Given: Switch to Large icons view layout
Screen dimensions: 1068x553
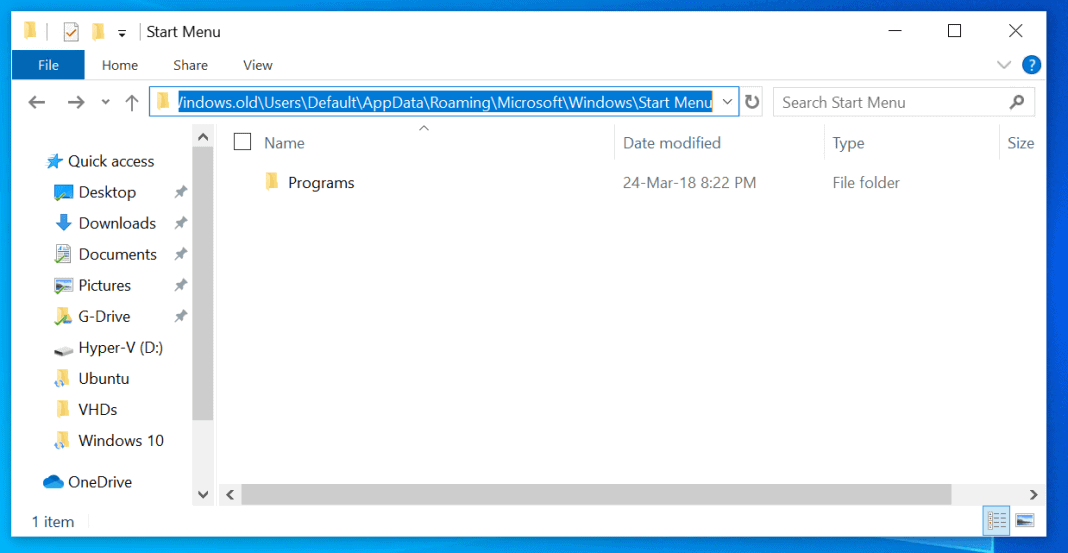Looking at the screenshot, I should (1024, 521).
